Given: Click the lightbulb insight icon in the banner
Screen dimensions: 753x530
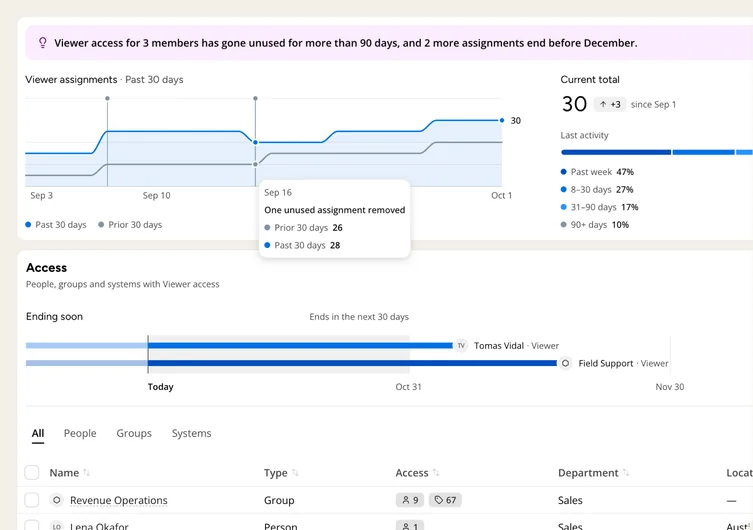Looking at the screenshot, I should point(43,43).
